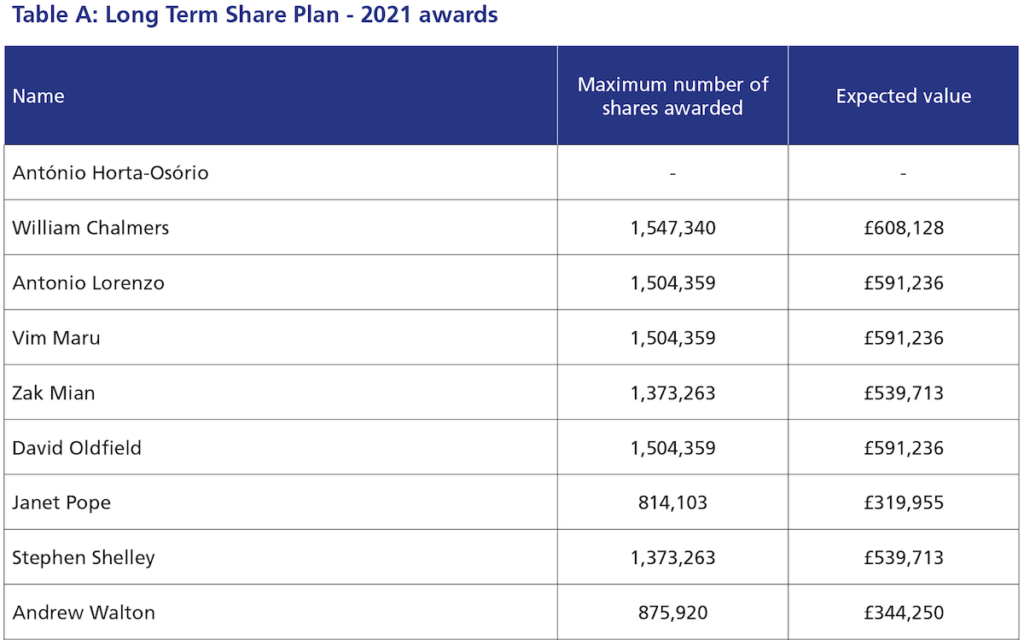Select the 'Name' column header
The width and height of the screenshot is (1024, 640).
pos(38,96)
